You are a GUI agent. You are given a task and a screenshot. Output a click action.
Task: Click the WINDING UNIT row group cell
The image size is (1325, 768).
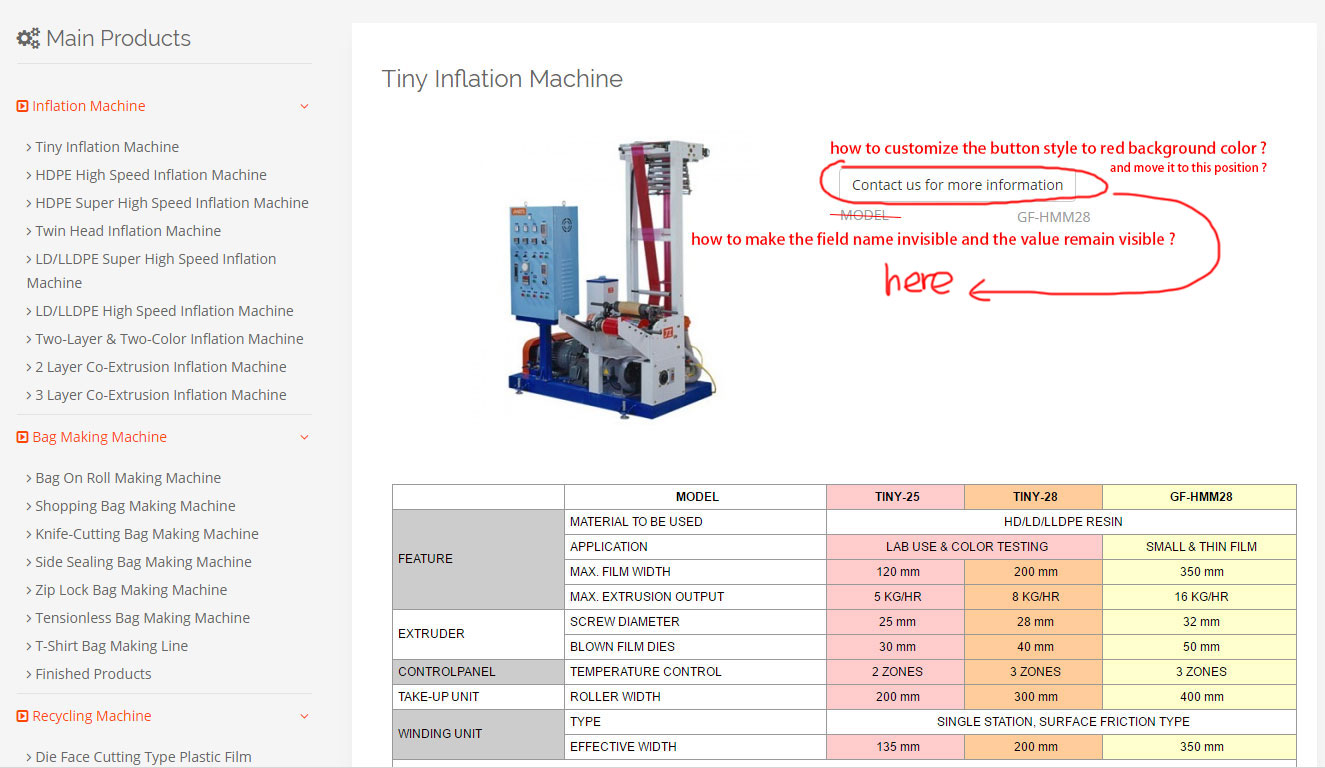pos(479,734)
